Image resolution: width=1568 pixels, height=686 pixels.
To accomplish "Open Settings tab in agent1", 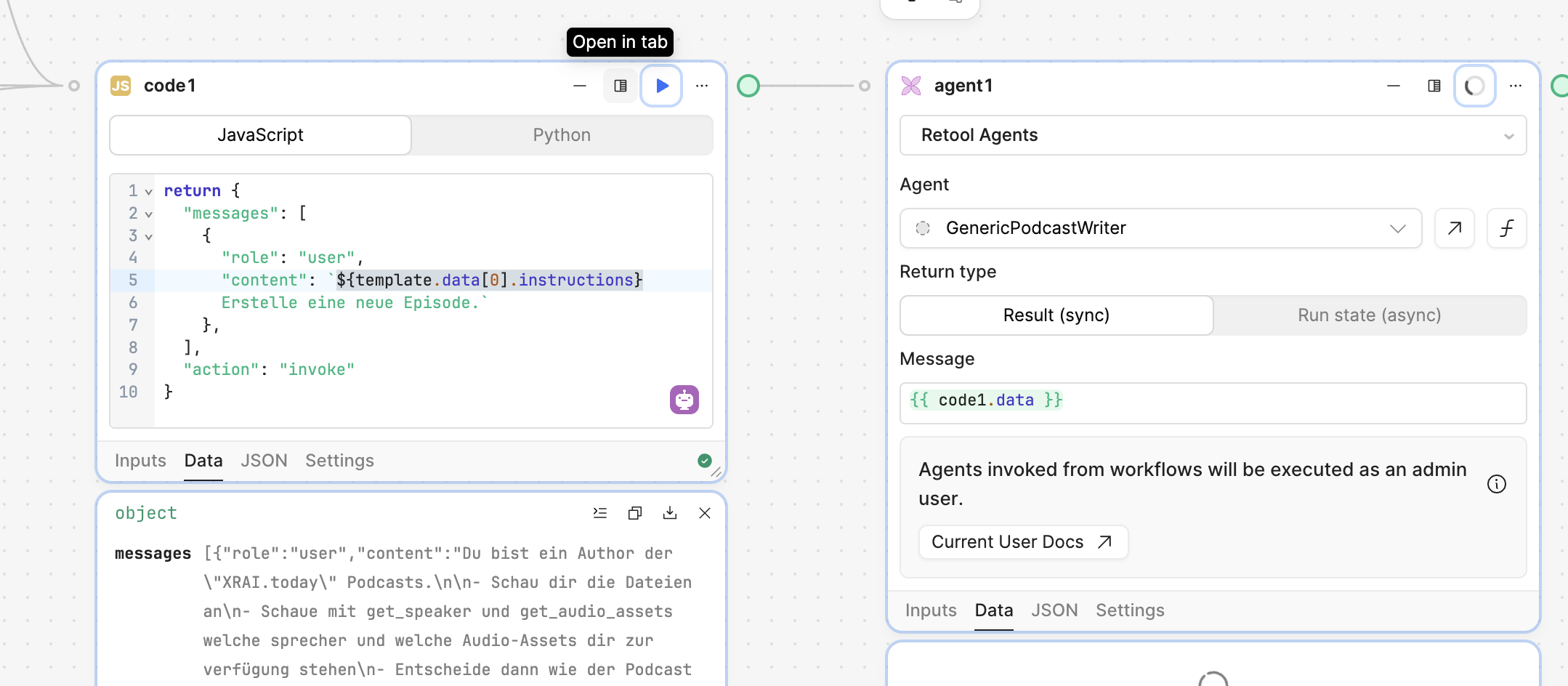I will click(x=1130, y=610).
